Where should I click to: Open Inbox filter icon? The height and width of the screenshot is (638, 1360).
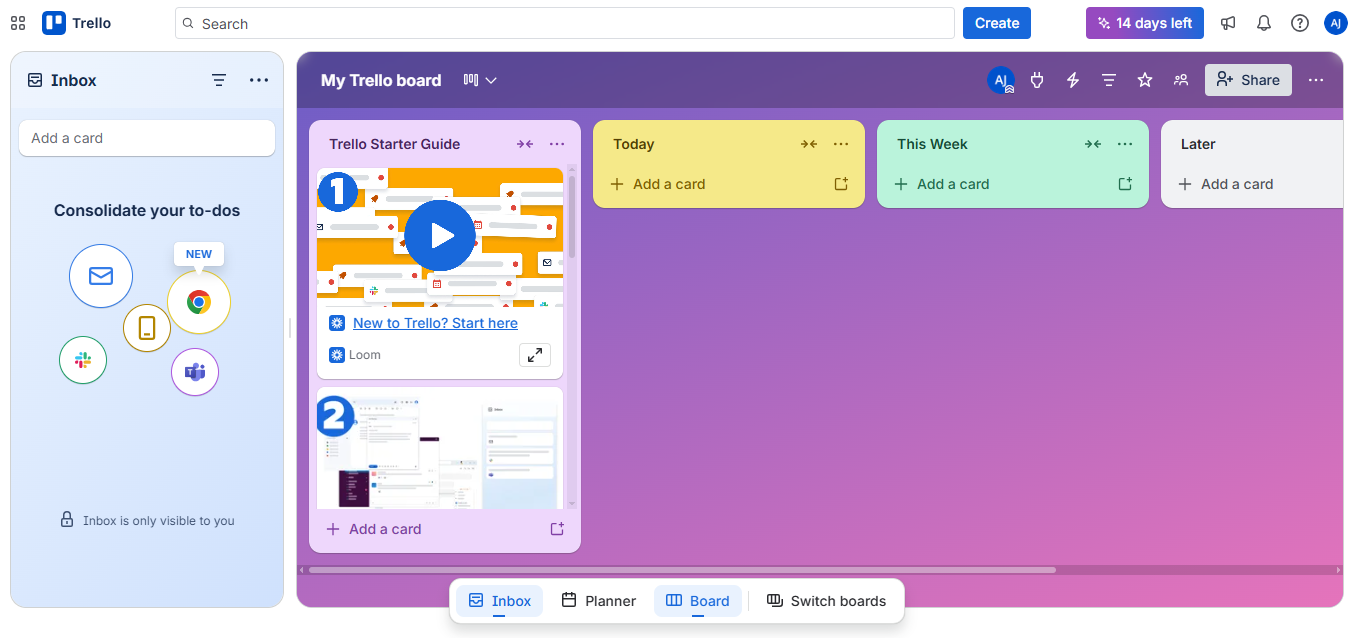(x=219, y=80)
